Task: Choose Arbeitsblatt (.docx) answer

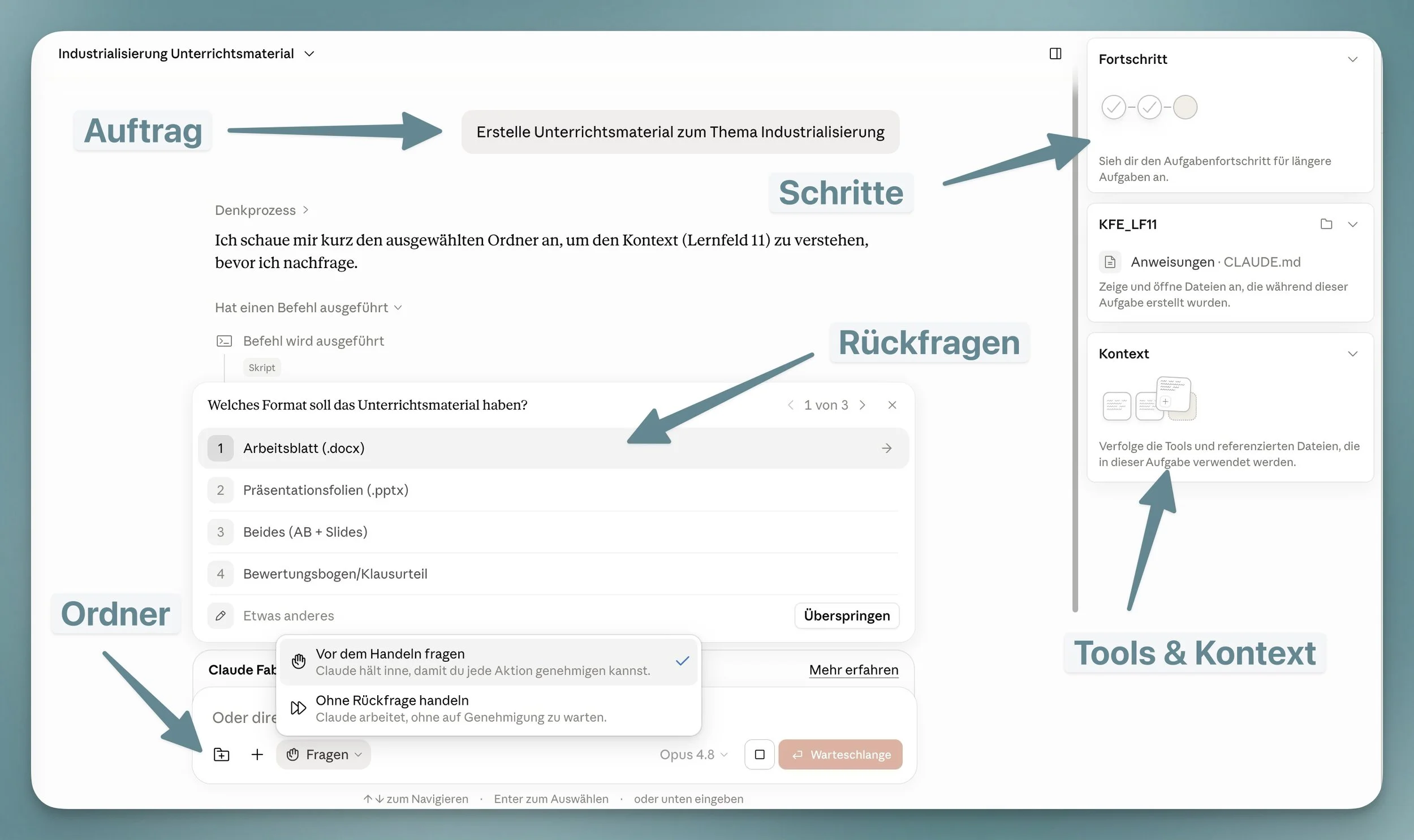Action: click(553, 449)
